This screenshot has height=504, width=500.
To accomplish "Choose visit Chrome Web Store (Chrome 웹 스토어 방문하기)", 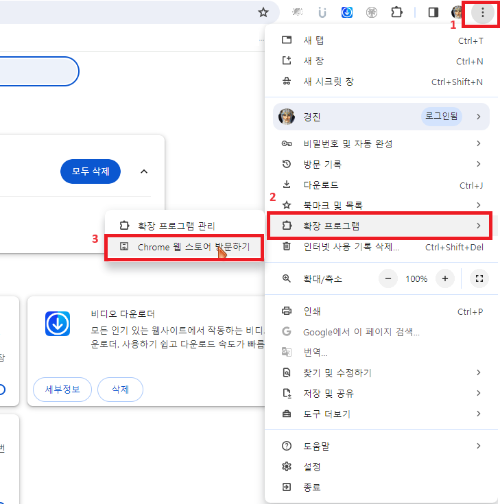I will click(184, 247).
